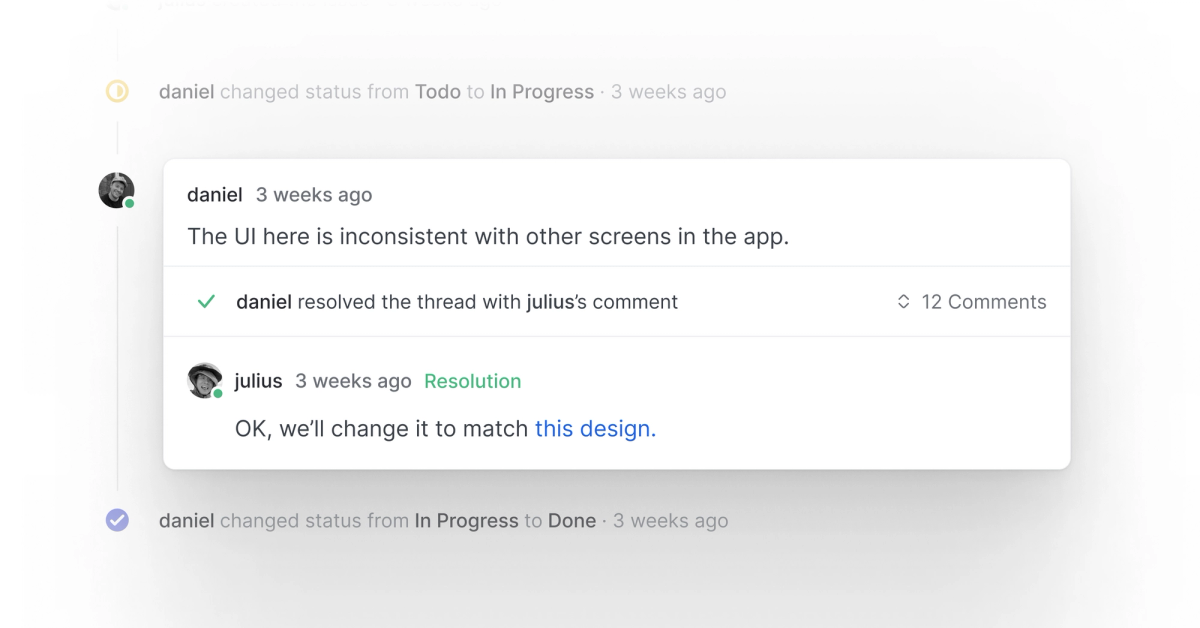1200x628 pixels.
Task: Click the julius reply's "3 weeks ago" timestamp
Action: (353, 381)
